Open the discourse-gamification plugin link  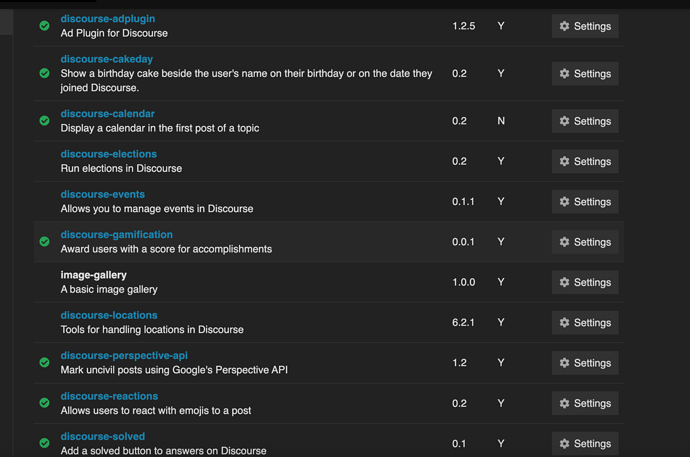117,234
